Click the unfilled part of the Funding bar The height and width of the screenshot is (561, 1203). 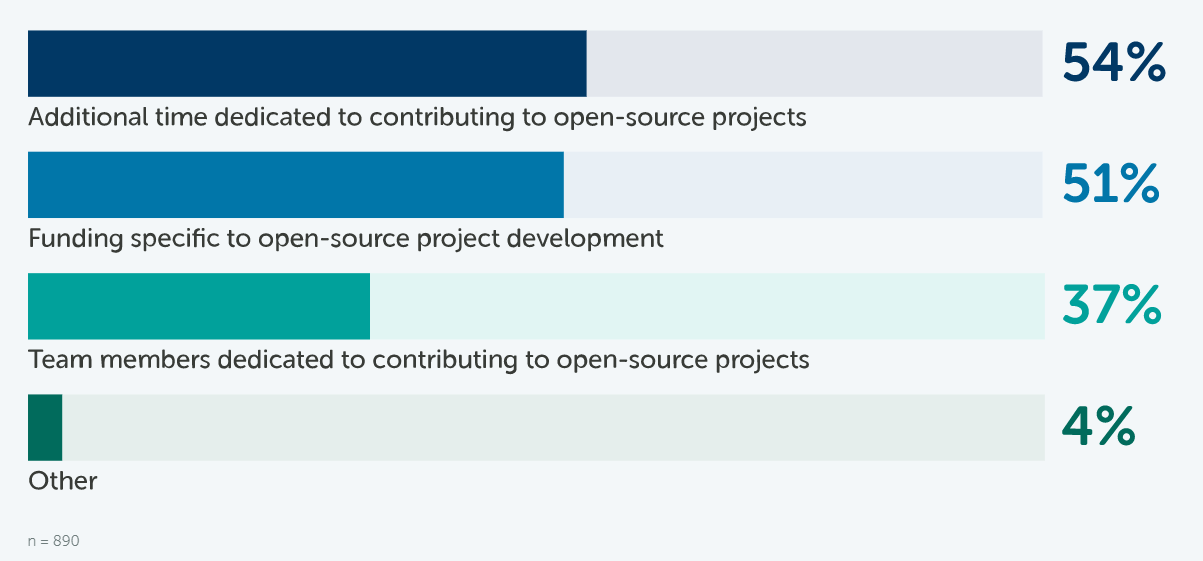point(802,185)
